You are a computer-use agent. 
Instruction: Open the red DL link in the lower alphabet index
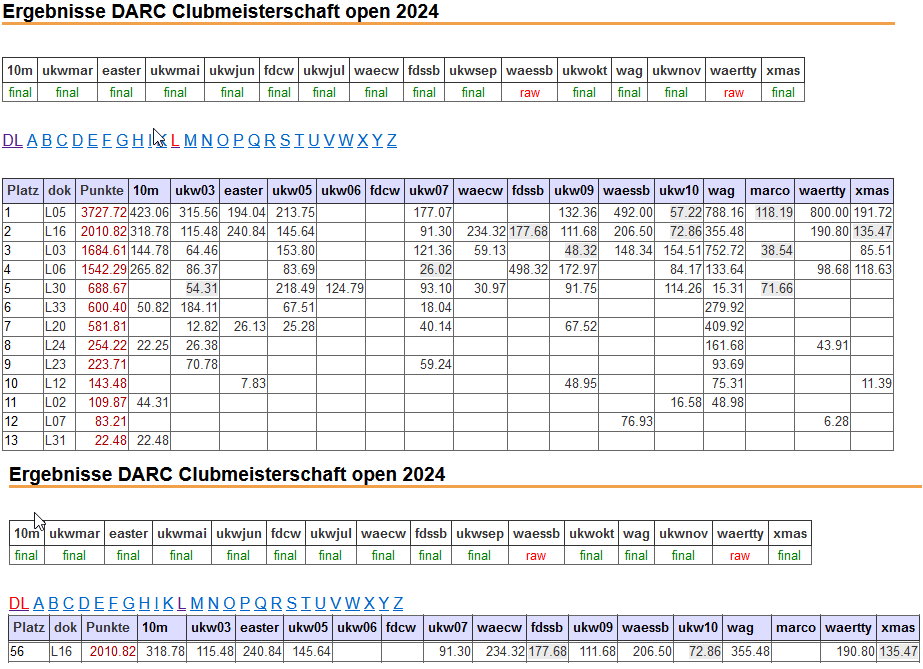coord(19,604)
